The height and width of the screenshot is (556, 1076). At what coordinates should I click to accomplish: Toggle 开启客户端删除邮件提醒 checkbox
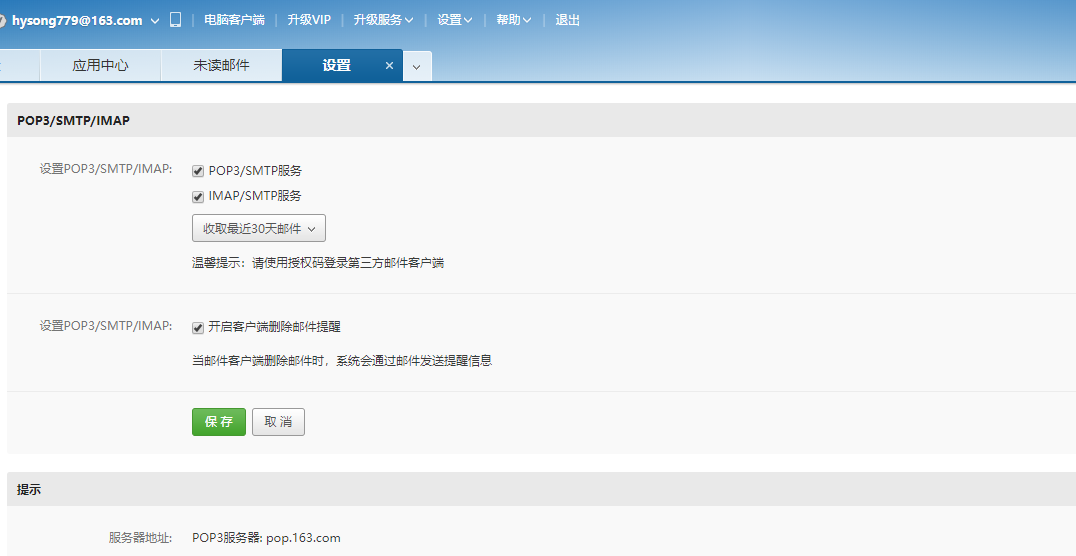[x=198, y=327]
